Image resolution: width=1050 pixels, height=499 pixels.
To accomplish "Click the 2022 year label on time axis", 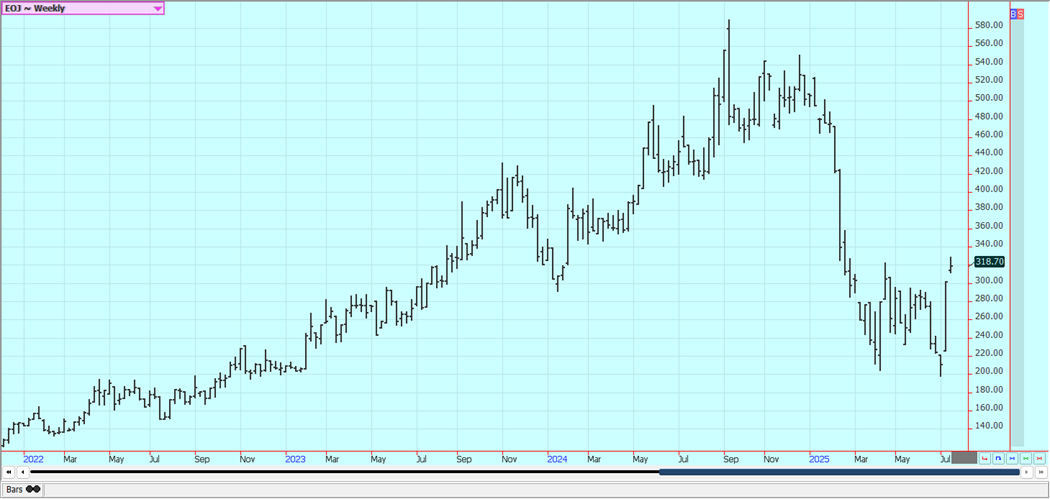I will (33, 459).
